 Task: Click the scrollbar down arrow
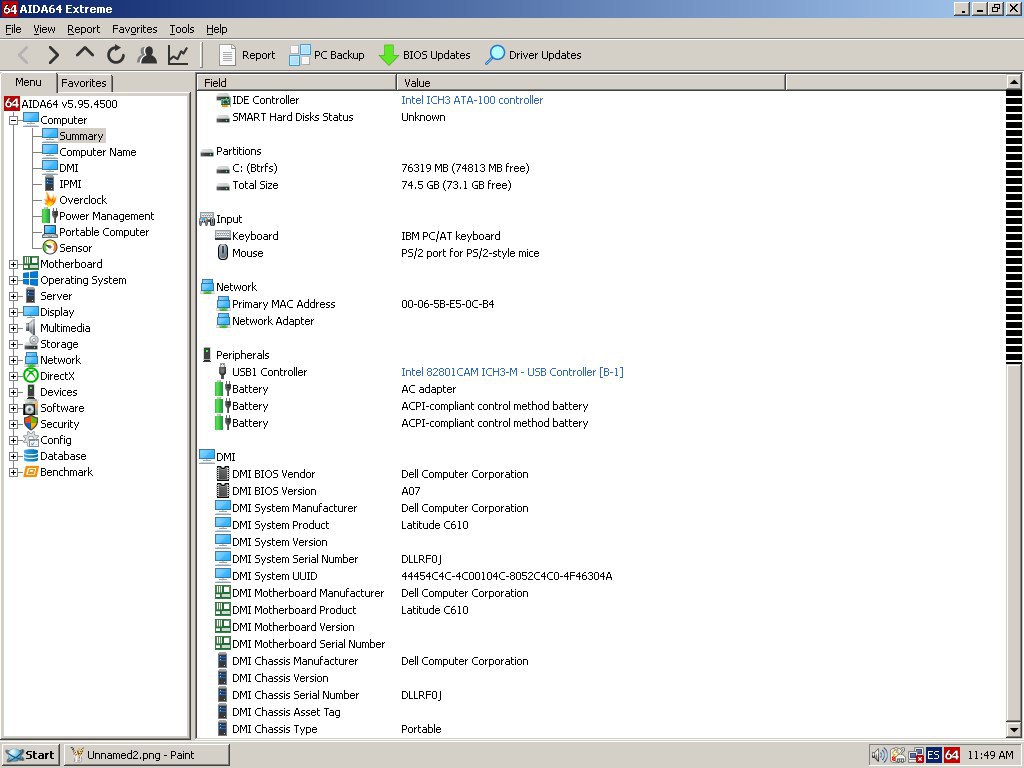coord(1013,729)
